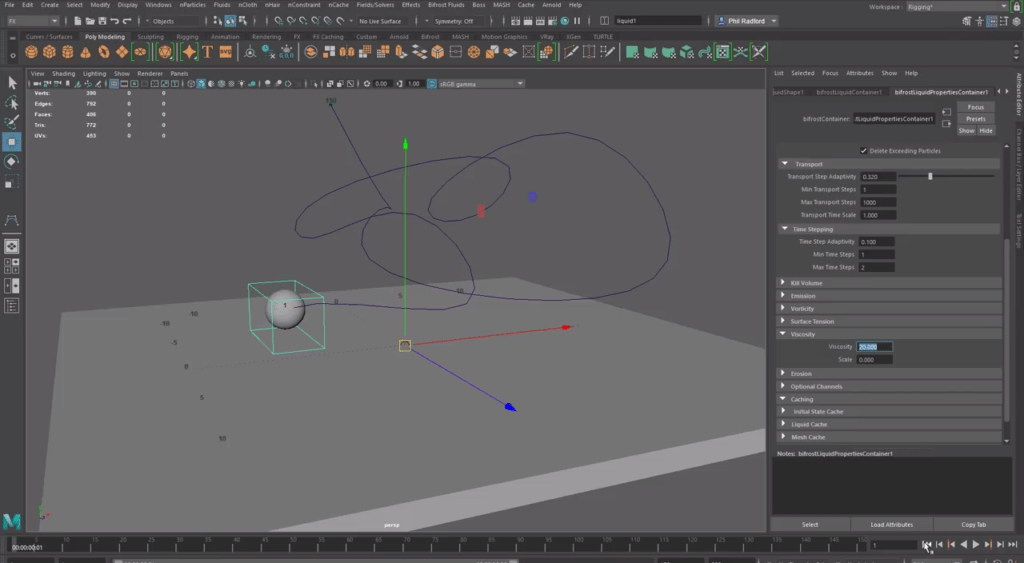Click the Load Attributes button

891,524
